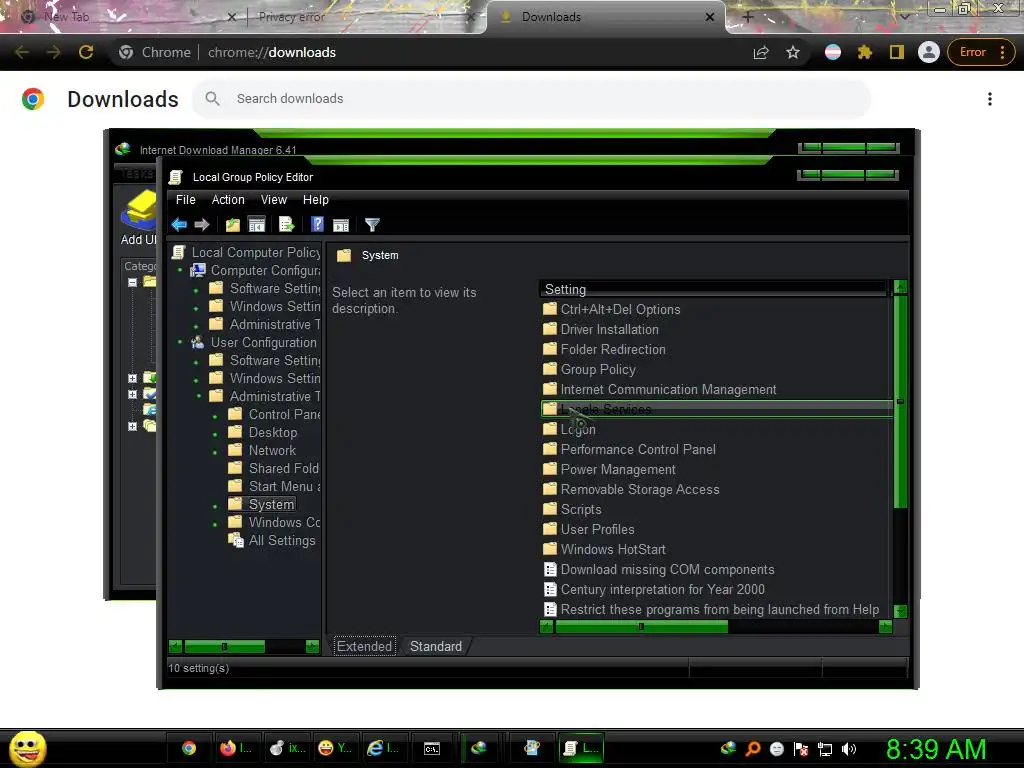Open Chrome side panel icon
The height and width of the screenshot is (768, 1024).
897,52
